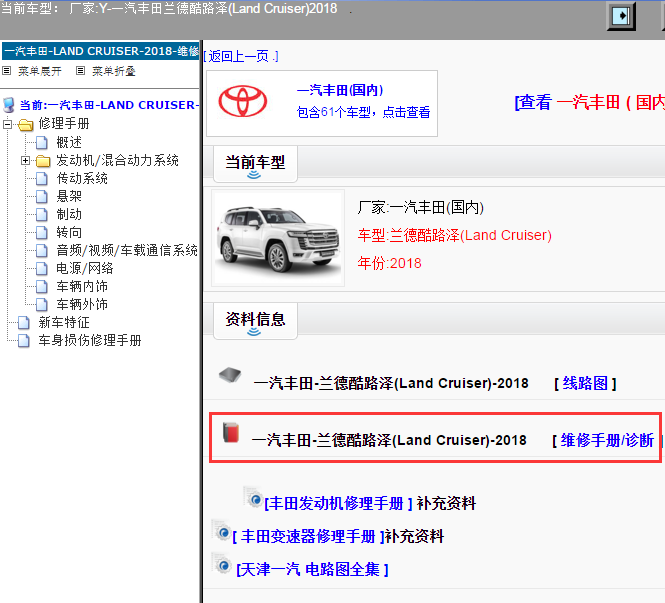Open 悬架 in the tree

pyautogui.click(x=69, y=196)
